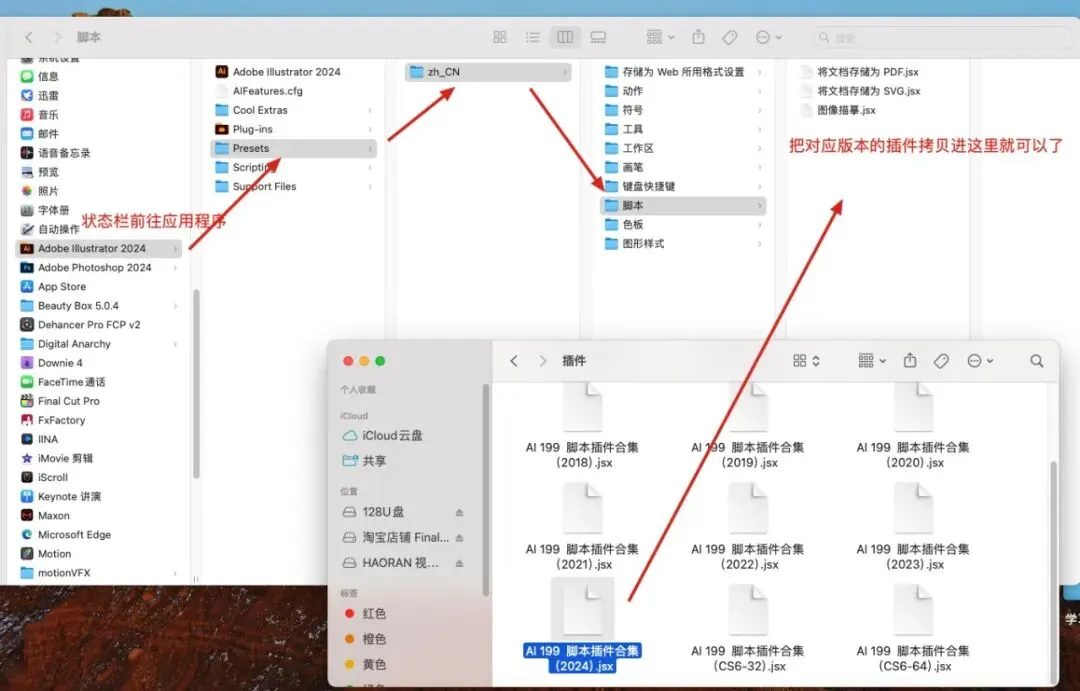The height and width of the screenshot is (691, 1080).
Task: Open grouping options in 插件 window
Action: click(x=872, y=361)
